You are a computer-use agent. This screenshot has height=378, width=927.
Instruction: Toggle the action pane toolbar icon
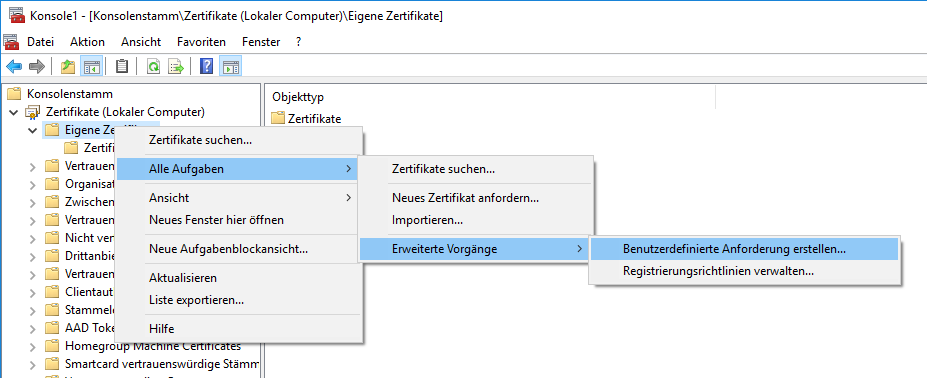pos(230,66)
